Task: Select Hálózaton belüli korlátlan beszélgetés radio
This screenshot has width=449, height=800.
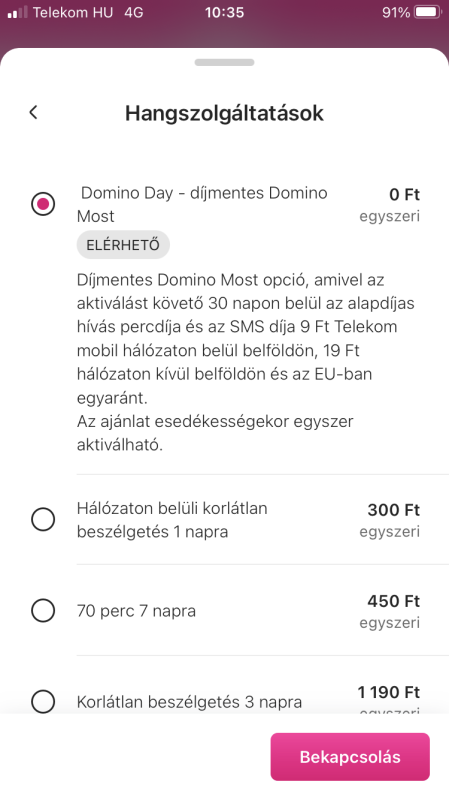Action: [x=43, y=519]
